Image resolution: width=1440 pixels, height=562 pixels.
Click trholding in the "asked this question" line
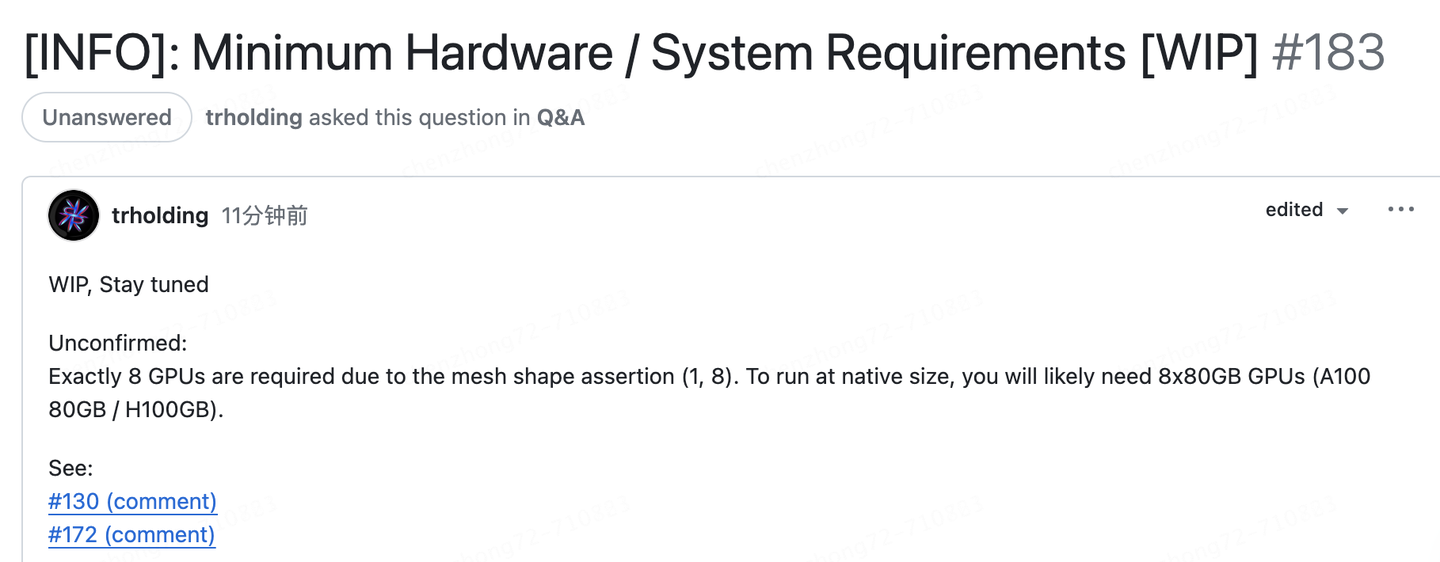(x=254, y=118)
